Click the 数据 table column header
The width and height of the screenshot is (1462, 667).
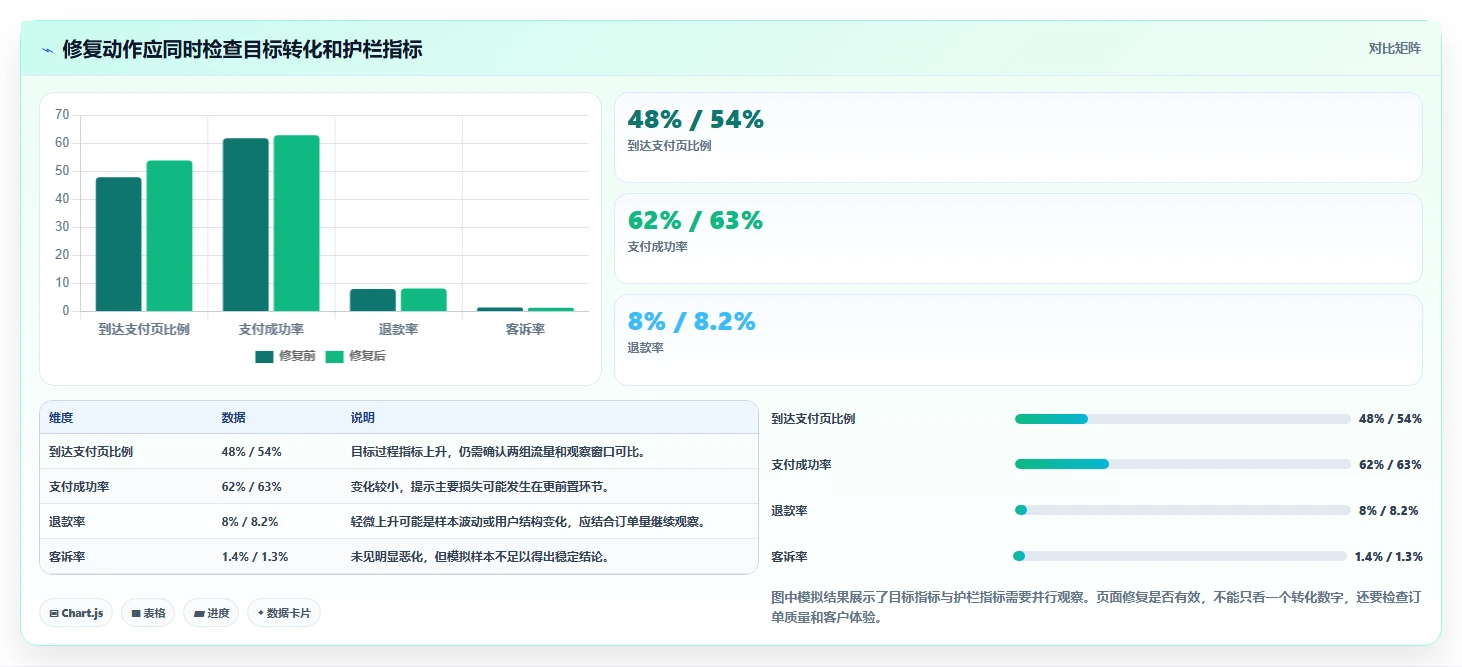[233, 418]
